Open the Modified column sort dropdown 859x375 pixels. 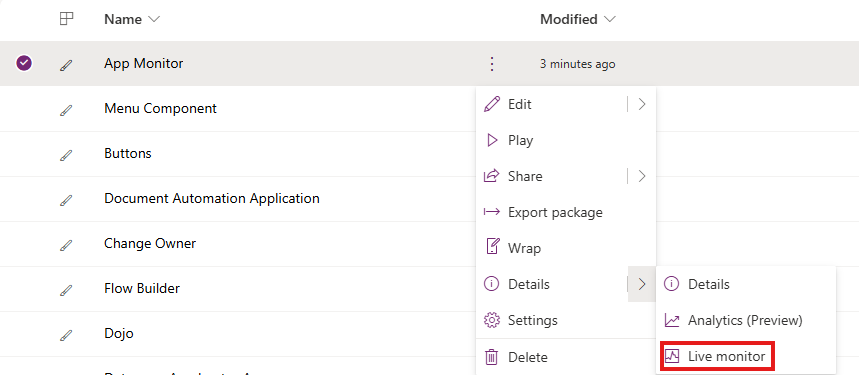click(609, 20)
